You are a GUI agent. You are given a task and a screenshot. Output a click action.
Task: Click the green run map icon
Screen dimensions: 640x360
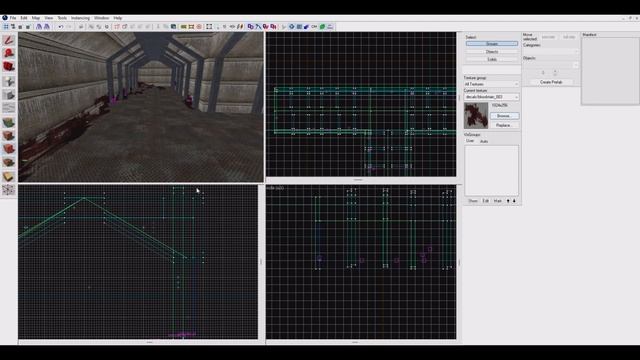point(322,27)
